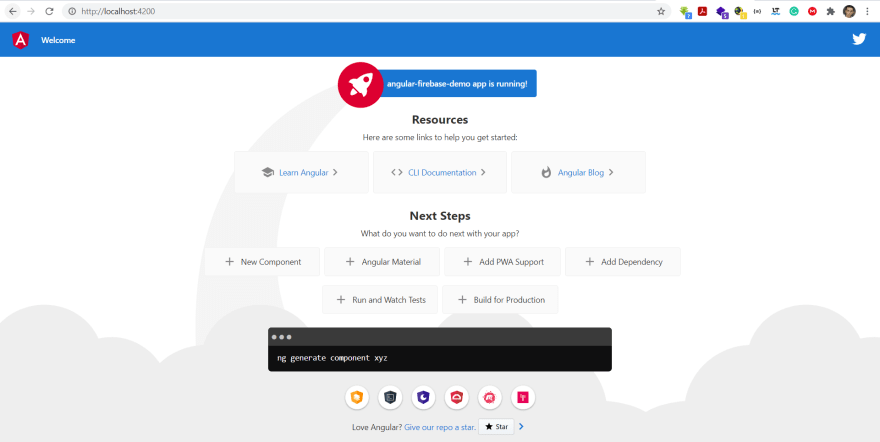Click the angular-firebase-demo app is running banner
The width and height of the screenshot is (880, 442).
pyautogui.click(x=457, y=84)
